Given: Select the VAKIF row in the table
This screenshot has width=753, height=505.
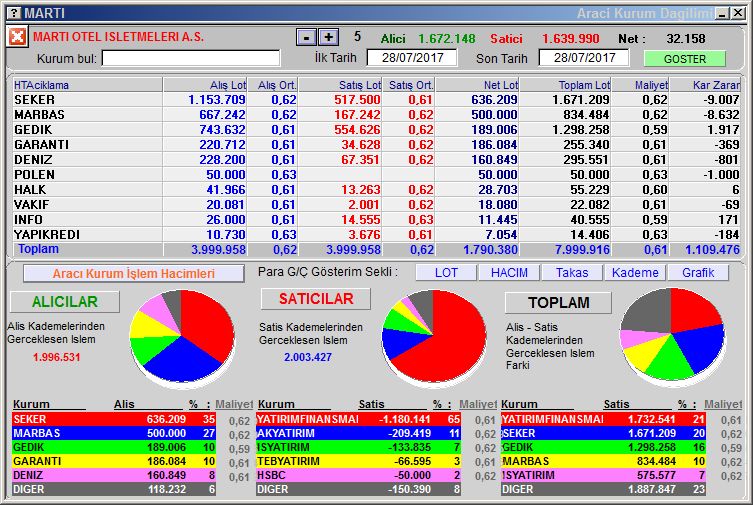Looking at the screenshot, I should pos(376,204).
